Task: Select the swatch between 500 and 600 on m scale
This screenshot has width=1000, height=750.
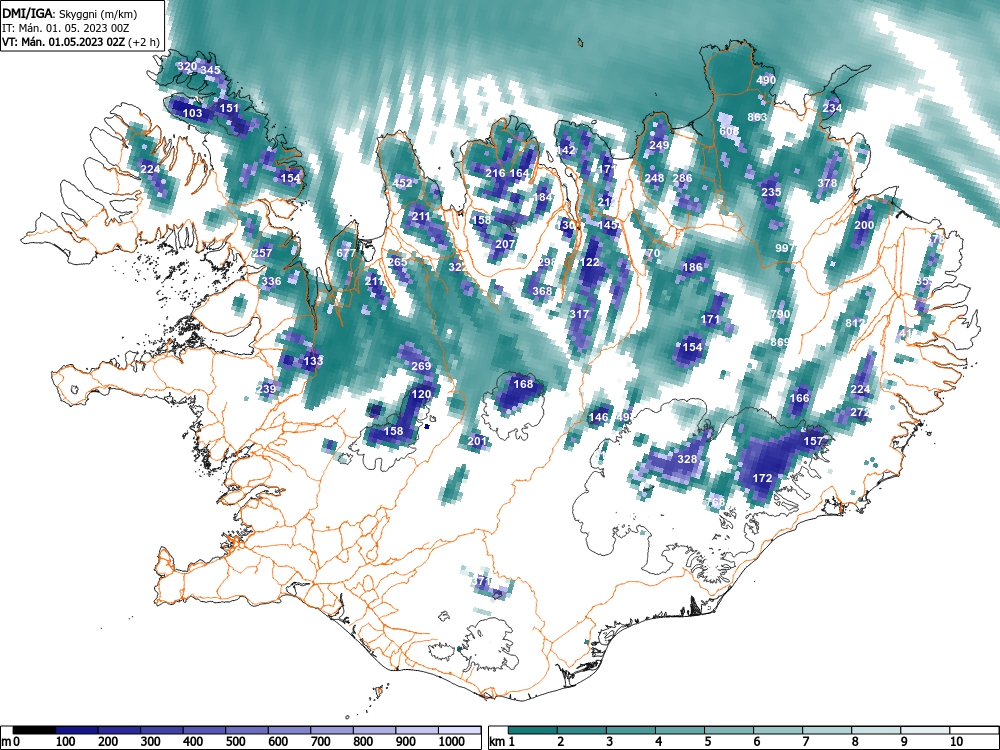Action: coord(247,730)
